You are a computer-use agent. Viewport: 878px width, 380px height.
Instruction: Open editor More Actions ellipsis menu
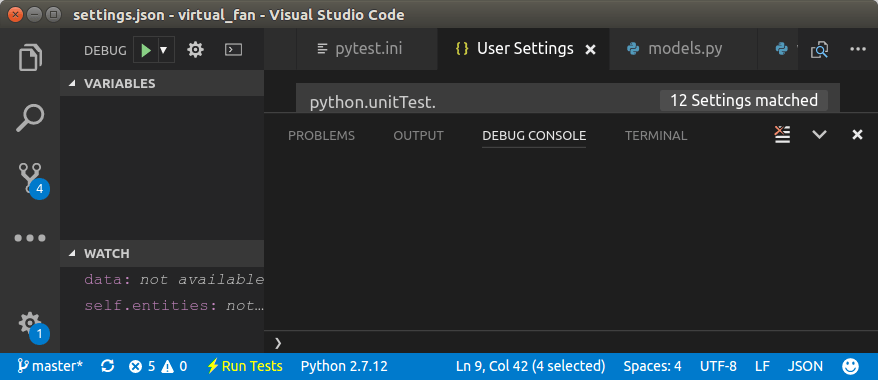coord(857,49)
